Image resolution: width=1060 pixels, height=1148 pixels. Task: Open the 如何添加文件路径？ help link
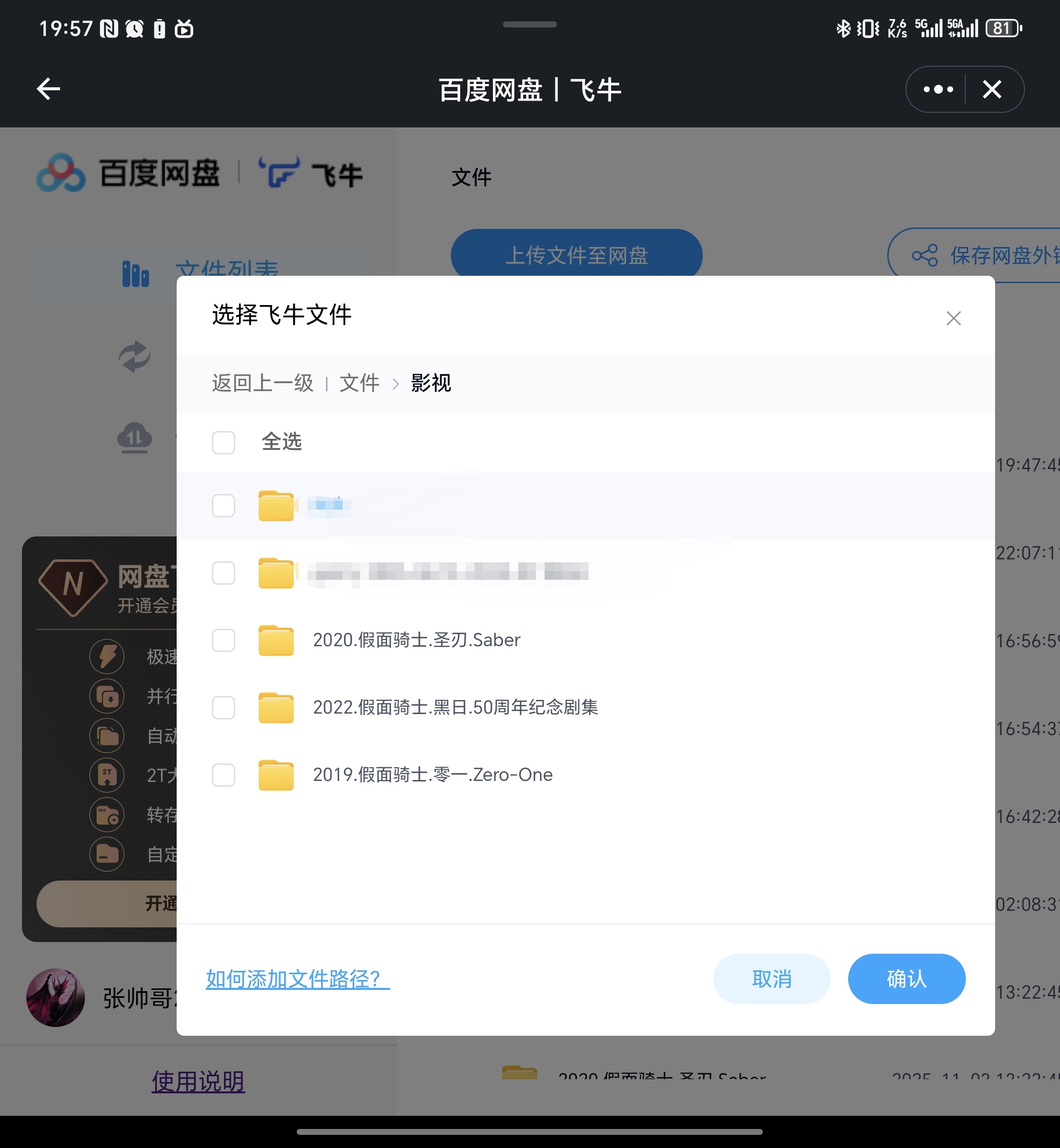[x=297, y=979]
